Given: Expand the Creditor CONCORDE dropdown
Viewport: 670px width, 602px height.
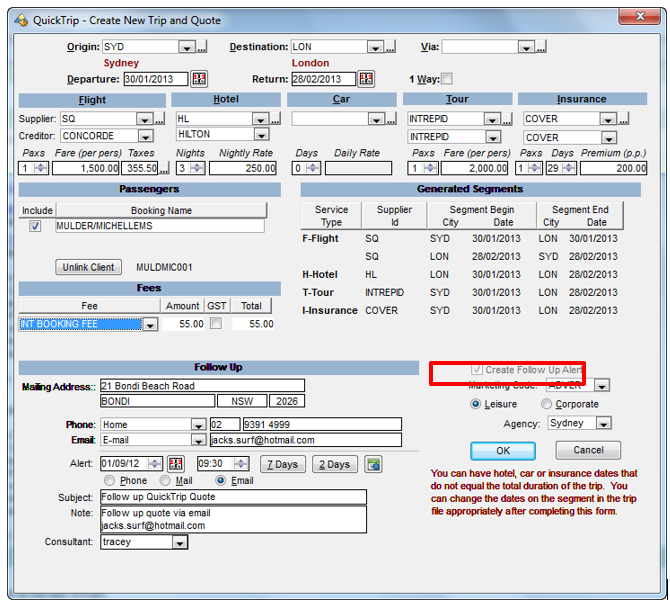Looking at the screenshot, I should [x=145, y=136].
